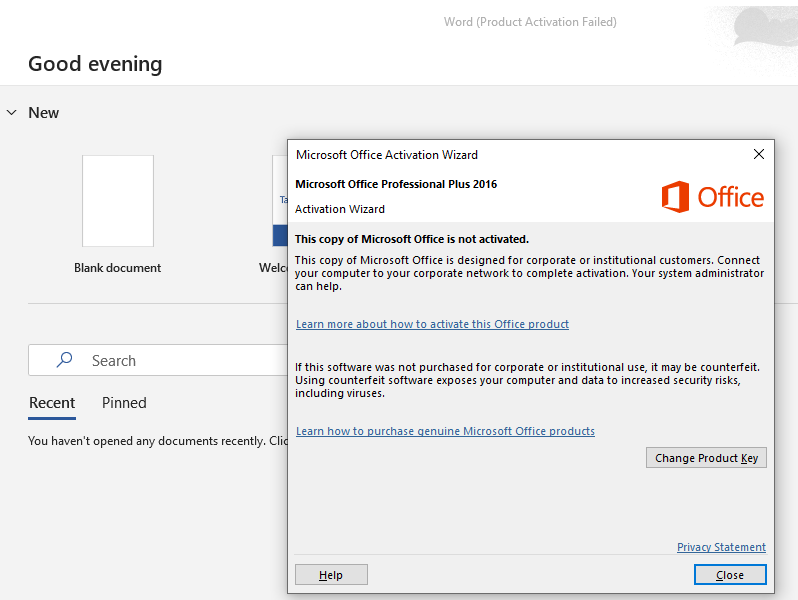
Task: Click the Blank document caption text
Action: tap(118, 268)
